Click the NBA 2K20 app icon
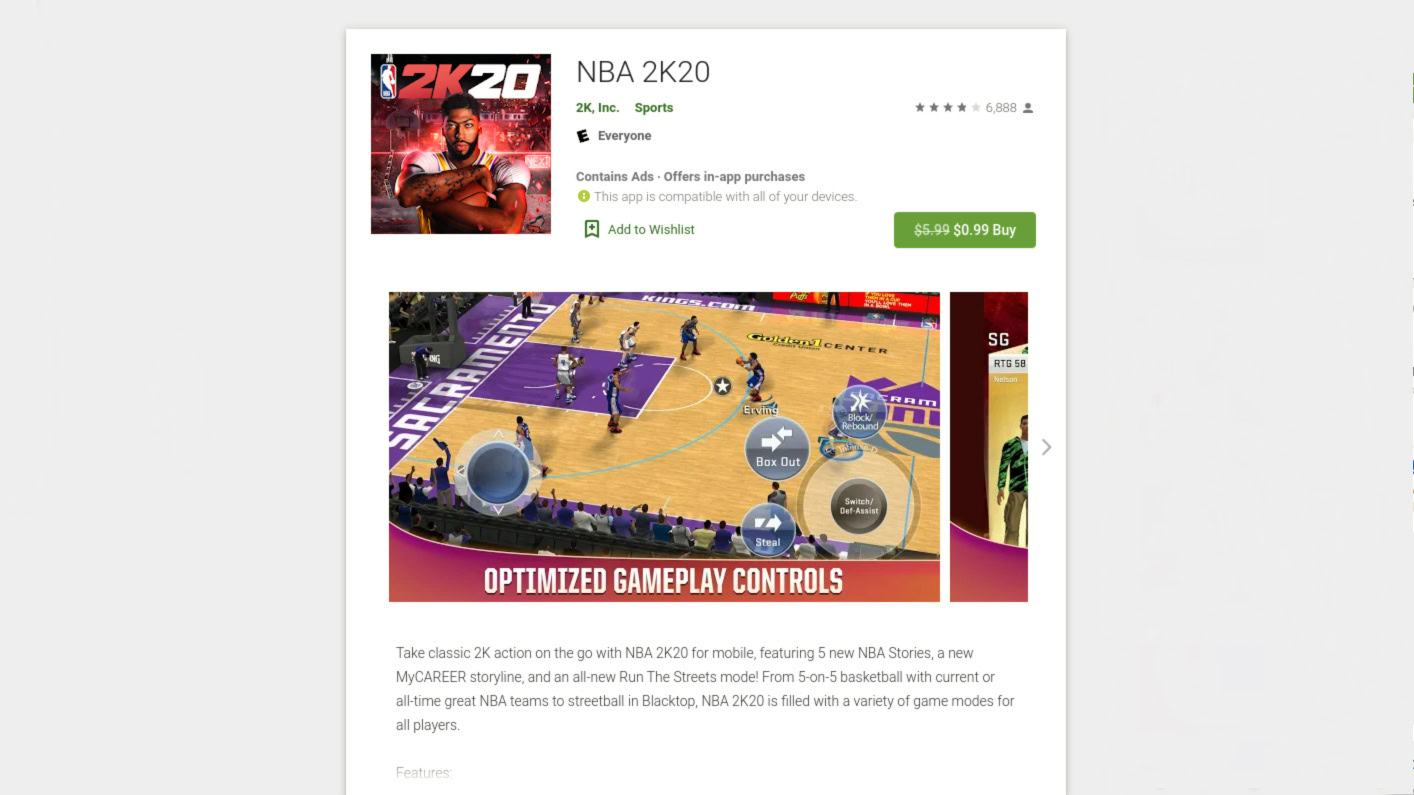1414x795 pixels. pyautogui.click(x=460, y=144)
